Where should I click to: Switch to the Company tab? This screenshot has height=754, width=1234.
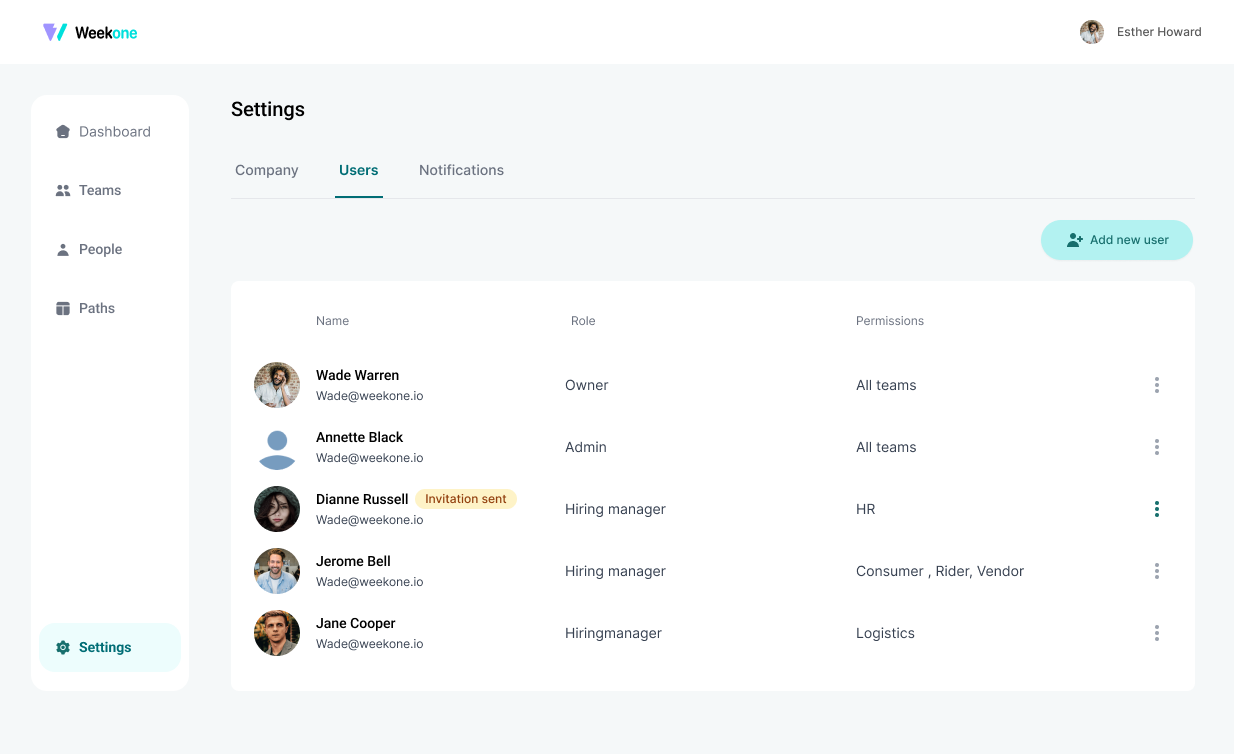coord(266,170)
